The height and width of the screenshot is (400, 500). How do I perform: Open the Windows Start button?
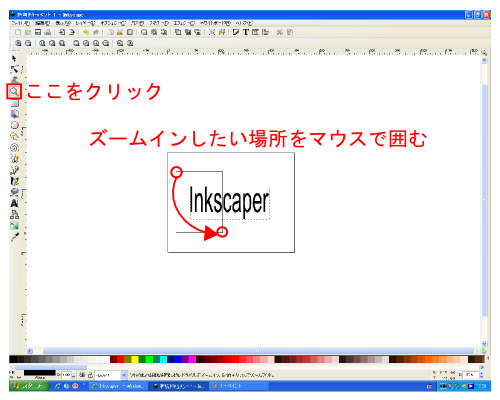29,386
